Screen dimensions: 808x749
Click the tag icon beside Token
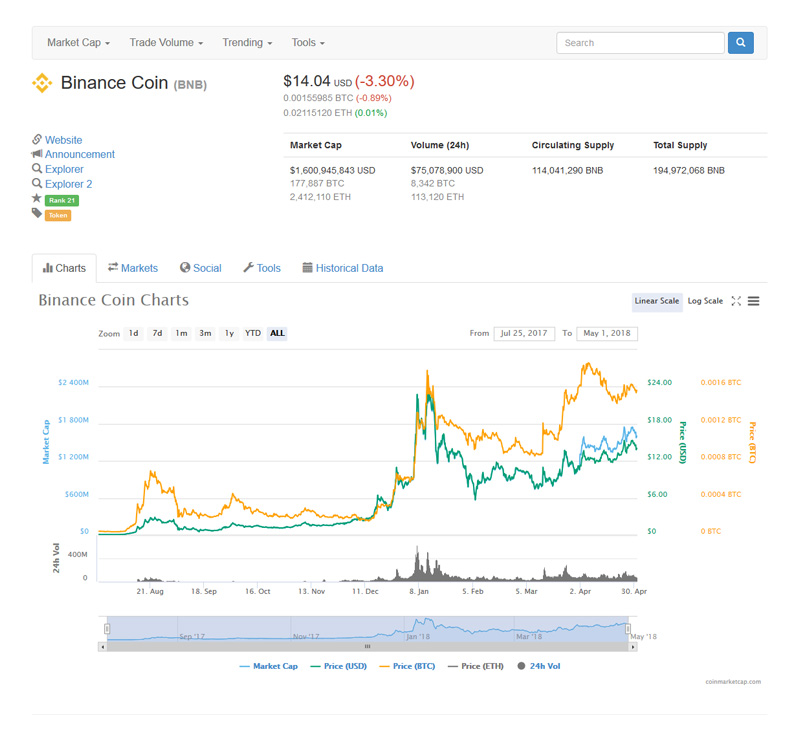37,213
